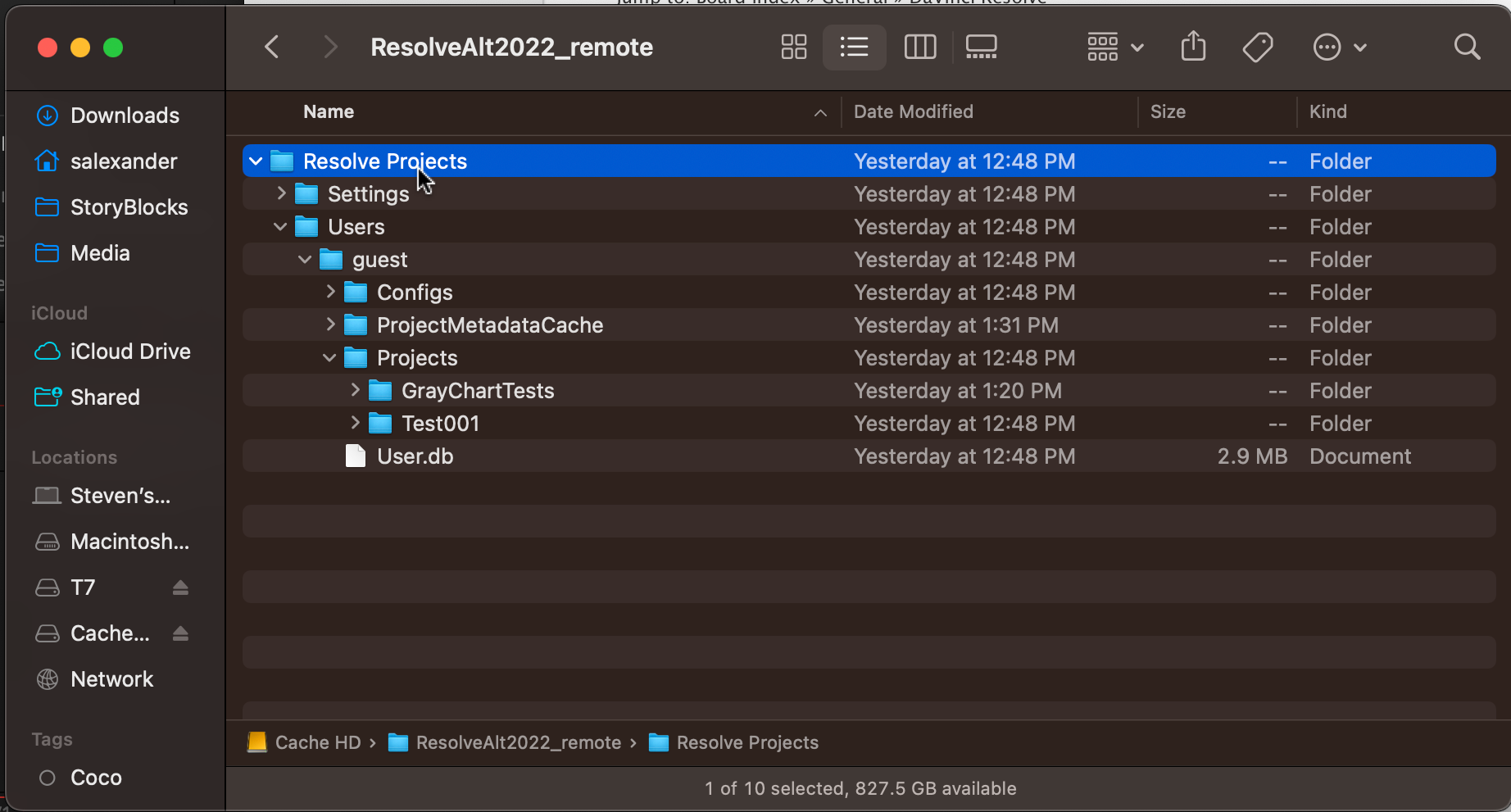Click the Share toolbar icon

[x=1193, y=46]
